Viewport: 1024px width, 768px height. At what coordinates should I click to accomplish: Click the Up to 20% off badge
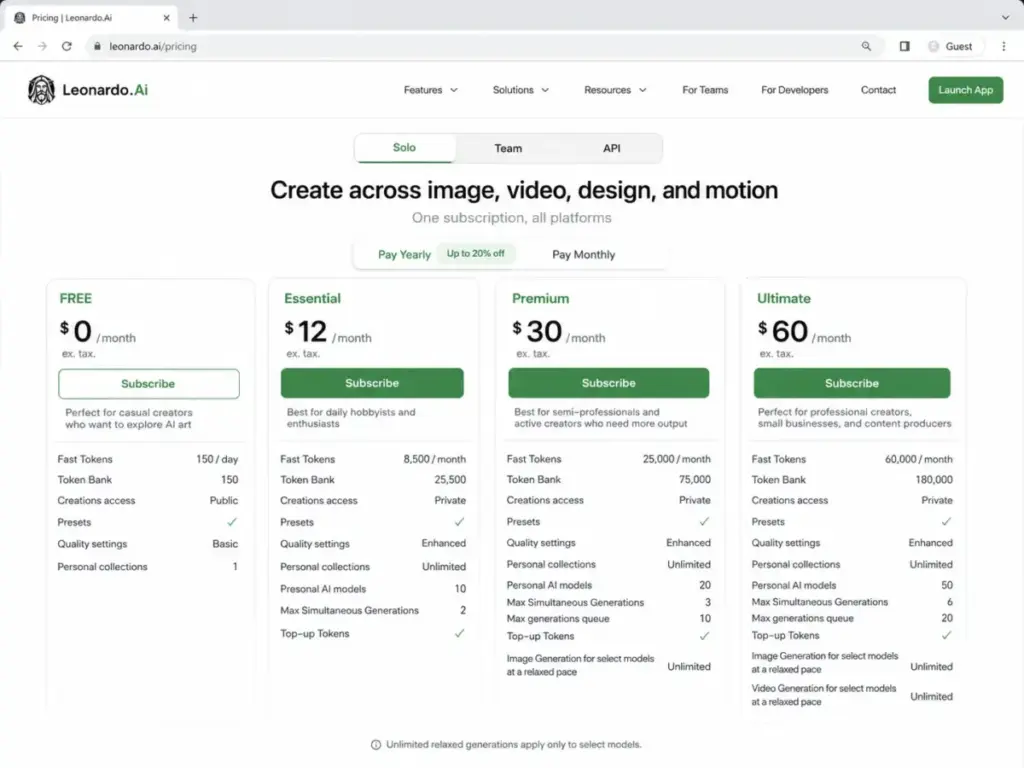point(475,253)
